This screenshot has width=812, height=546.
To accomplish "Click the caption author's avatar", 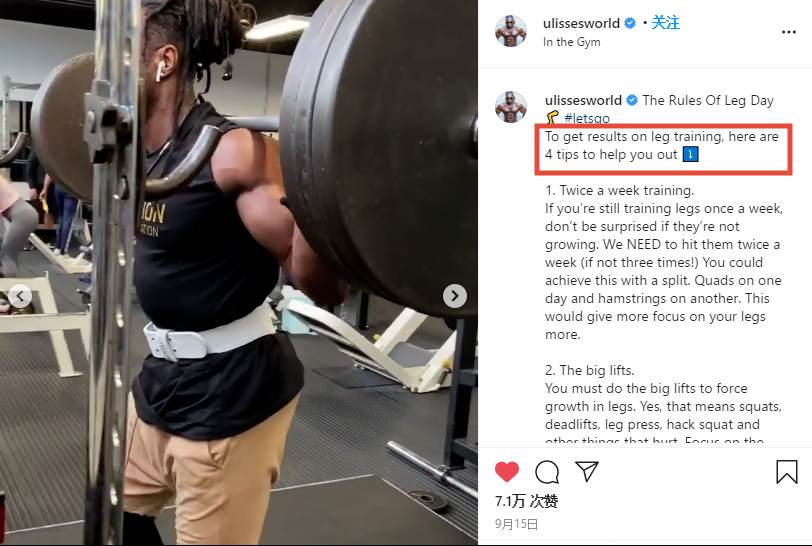I will click(x=511, y=107).
